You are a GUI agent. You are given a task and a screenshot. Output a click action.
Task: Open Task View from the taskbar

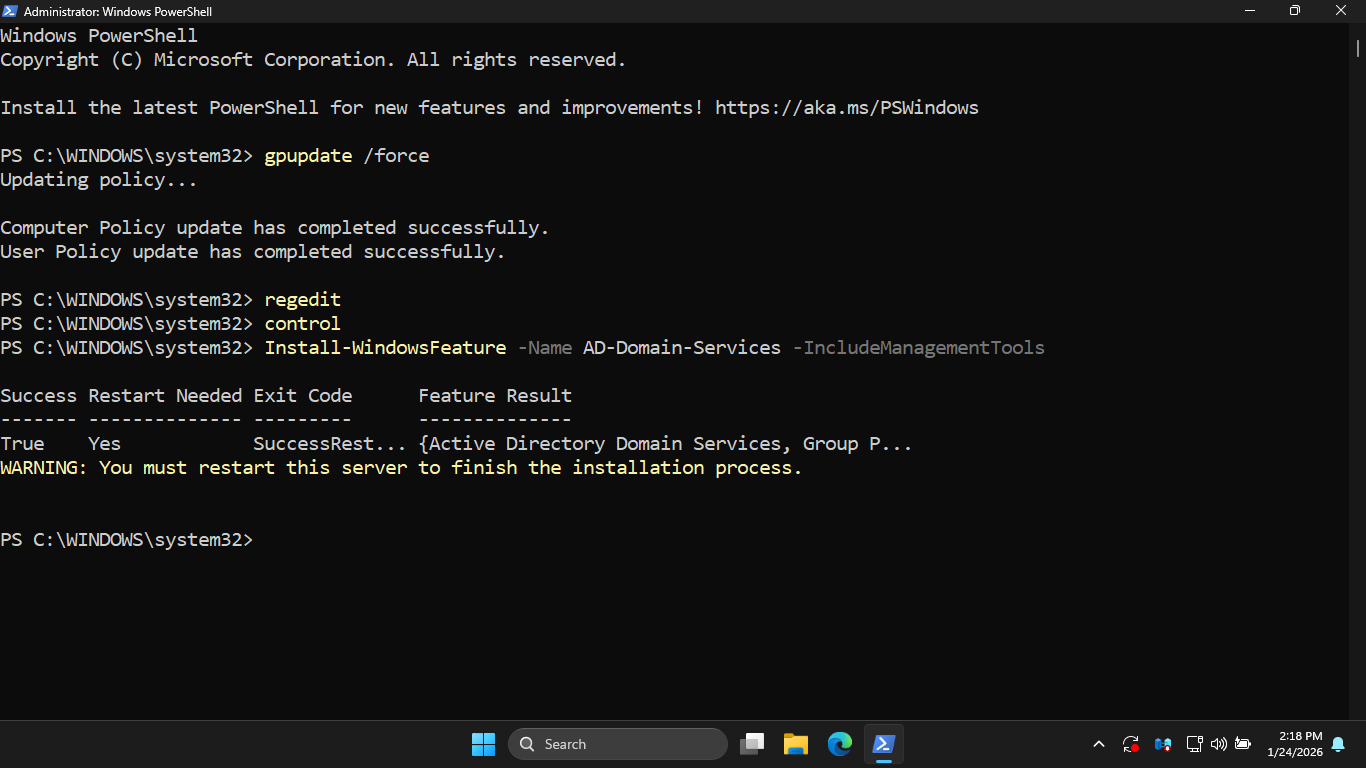752,744
